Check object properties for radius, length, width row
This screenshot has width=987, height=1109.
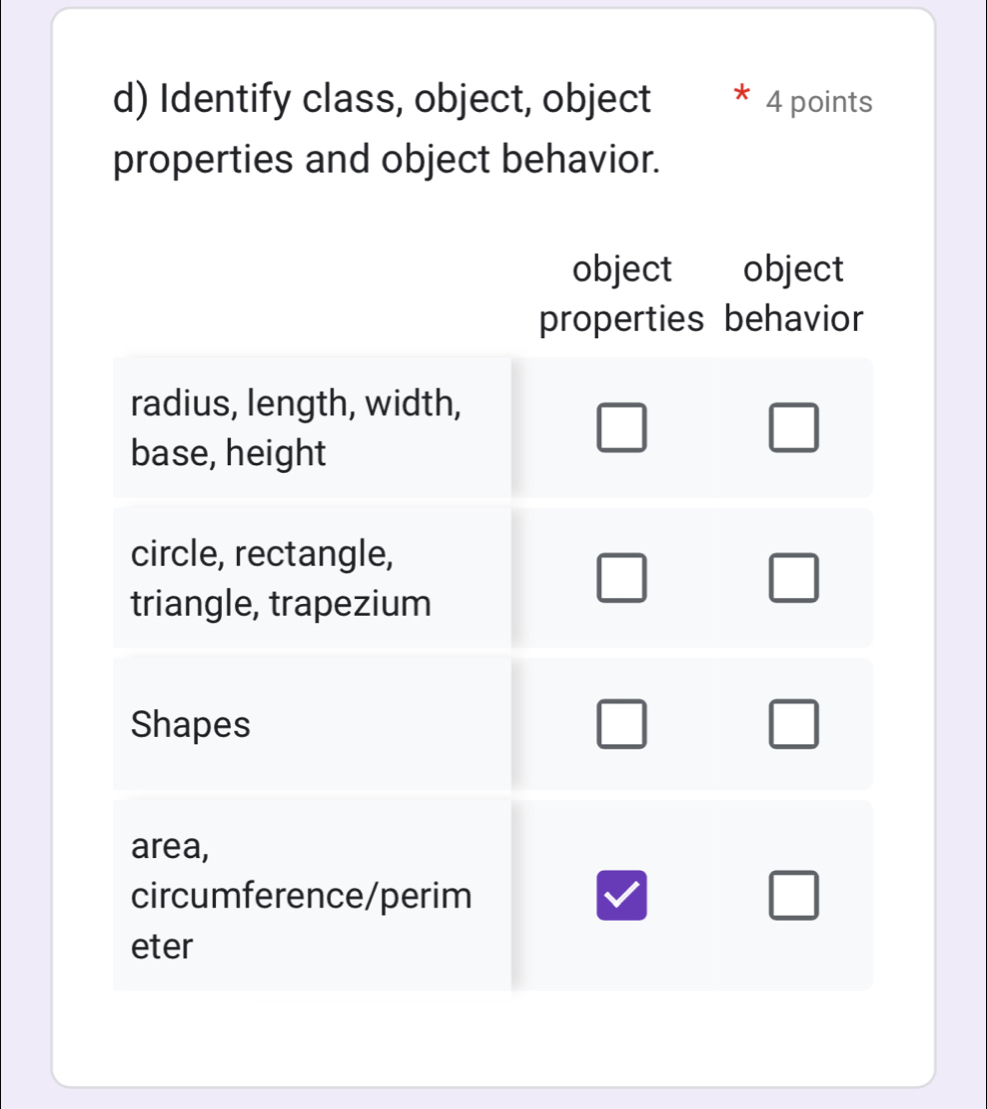coord(621,428)
